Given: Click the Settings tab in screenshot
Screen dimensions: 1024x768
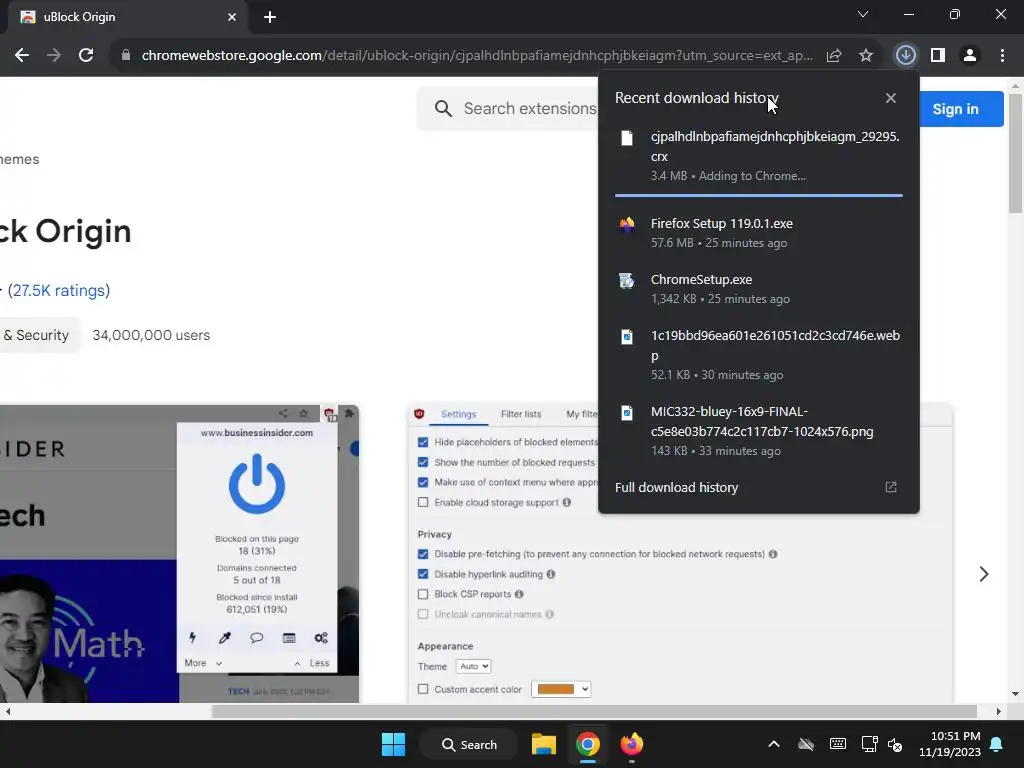Looking at the screenshot, I should pos(458,414).
